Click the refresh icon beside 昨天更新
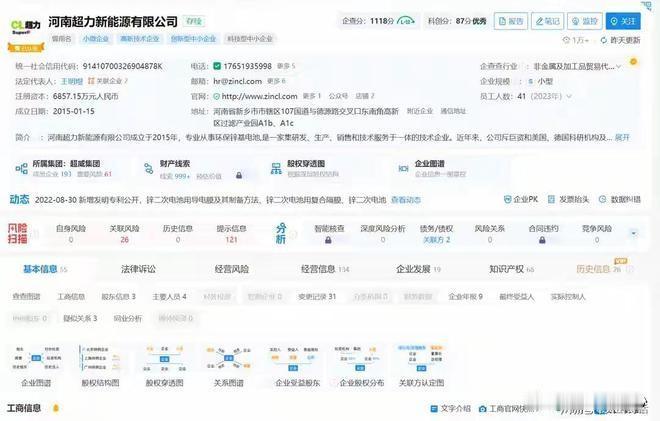660x421 pixels. (x=604, y=40)
